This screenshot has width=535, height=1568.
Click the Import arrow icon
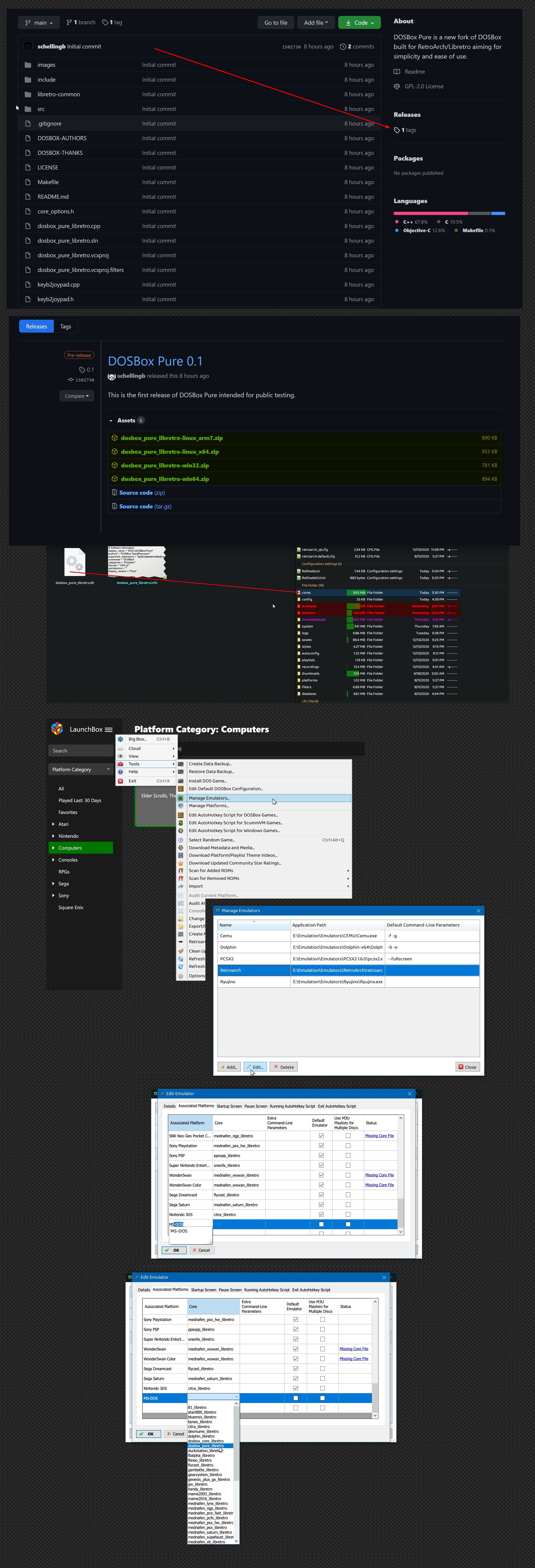(181, 886)
